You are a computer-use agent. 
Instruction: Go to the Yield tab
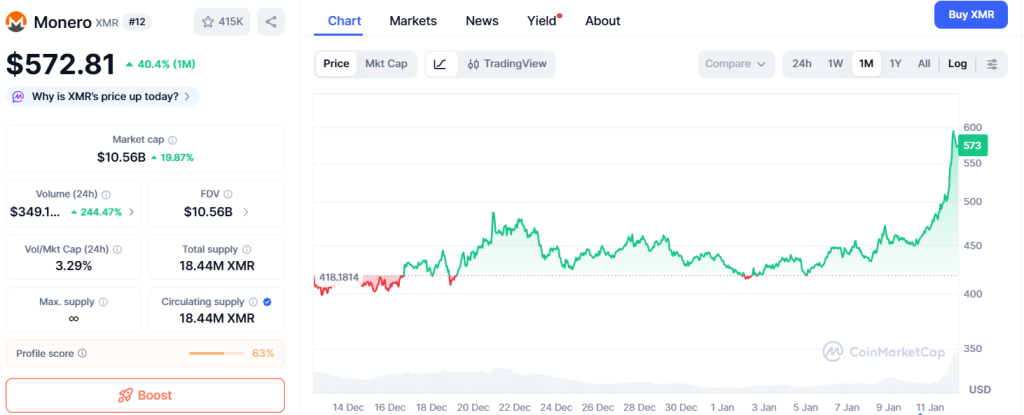[541, 21]
